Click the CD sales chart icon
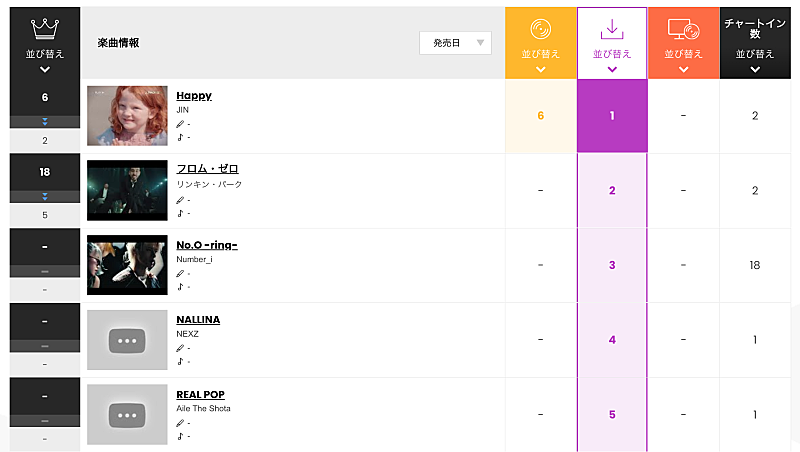Viewport: 800px width, 452px height. point(540,30)
